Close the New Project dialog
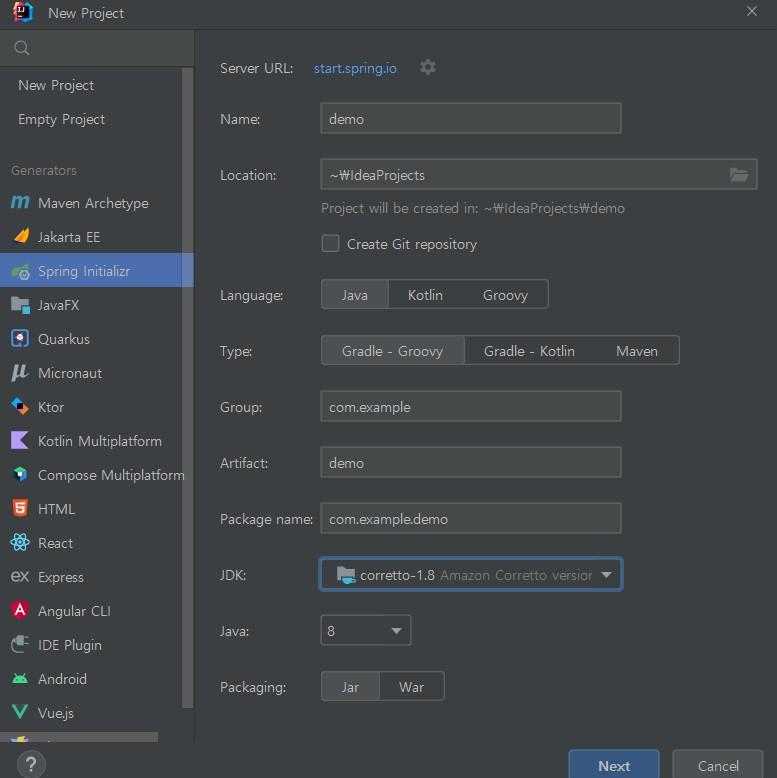This screenshot has width=777, height=778. point(752,11)
